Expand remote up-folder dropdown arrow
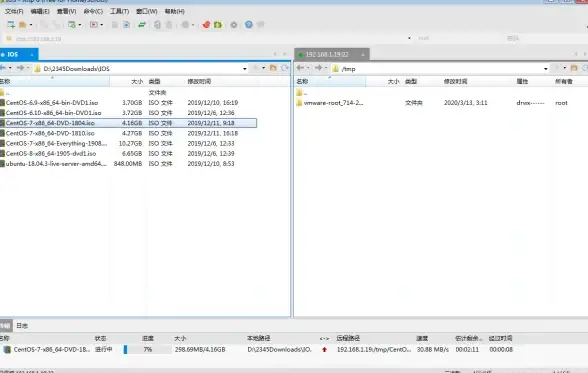Viewport: 588px width, 373px height. [x=565, y=68]
